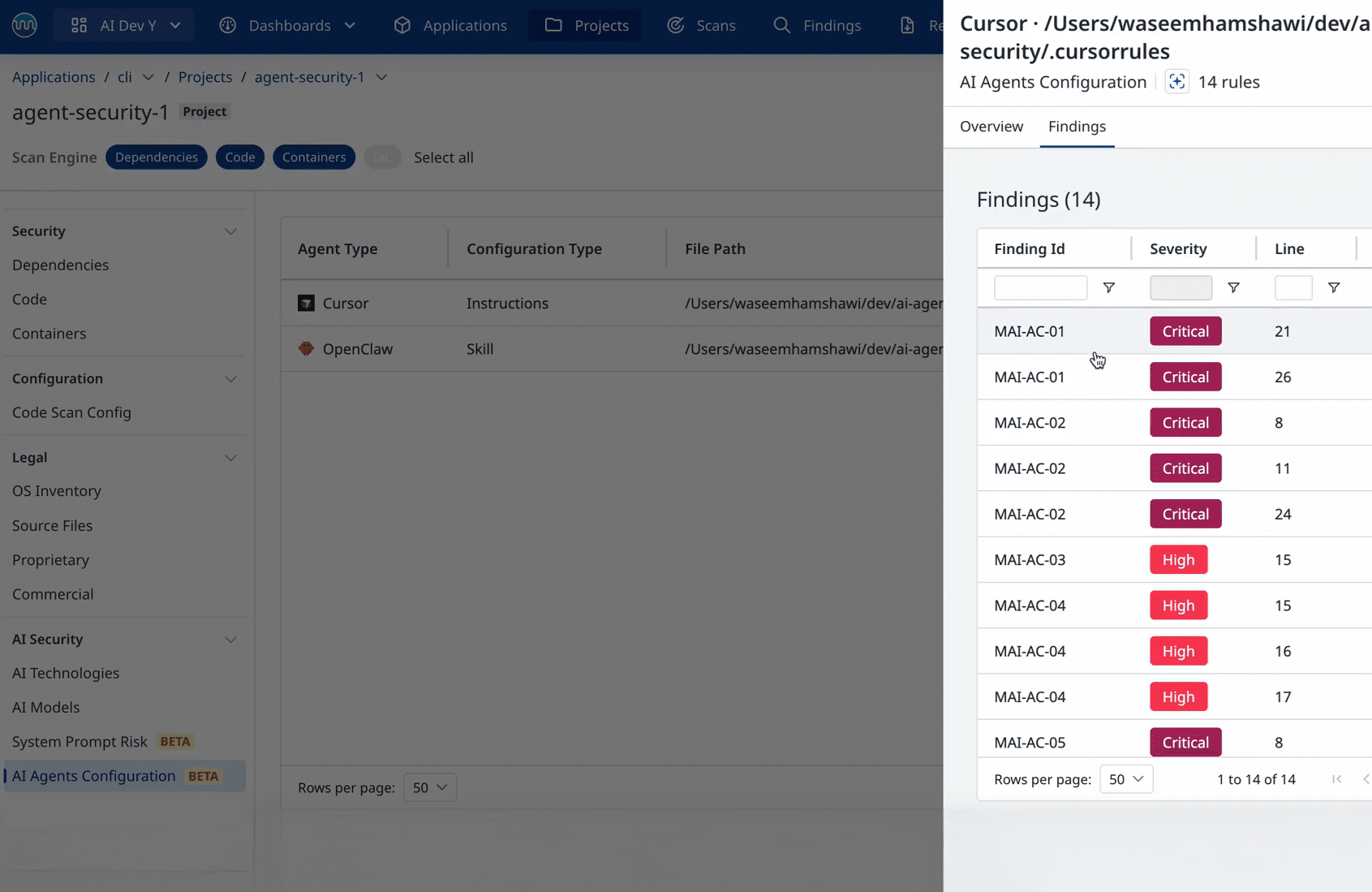Open the Scans menu in top navigation
This screenshot has width=1372, height=892.
pyautogui.click(x=701, y=25)
